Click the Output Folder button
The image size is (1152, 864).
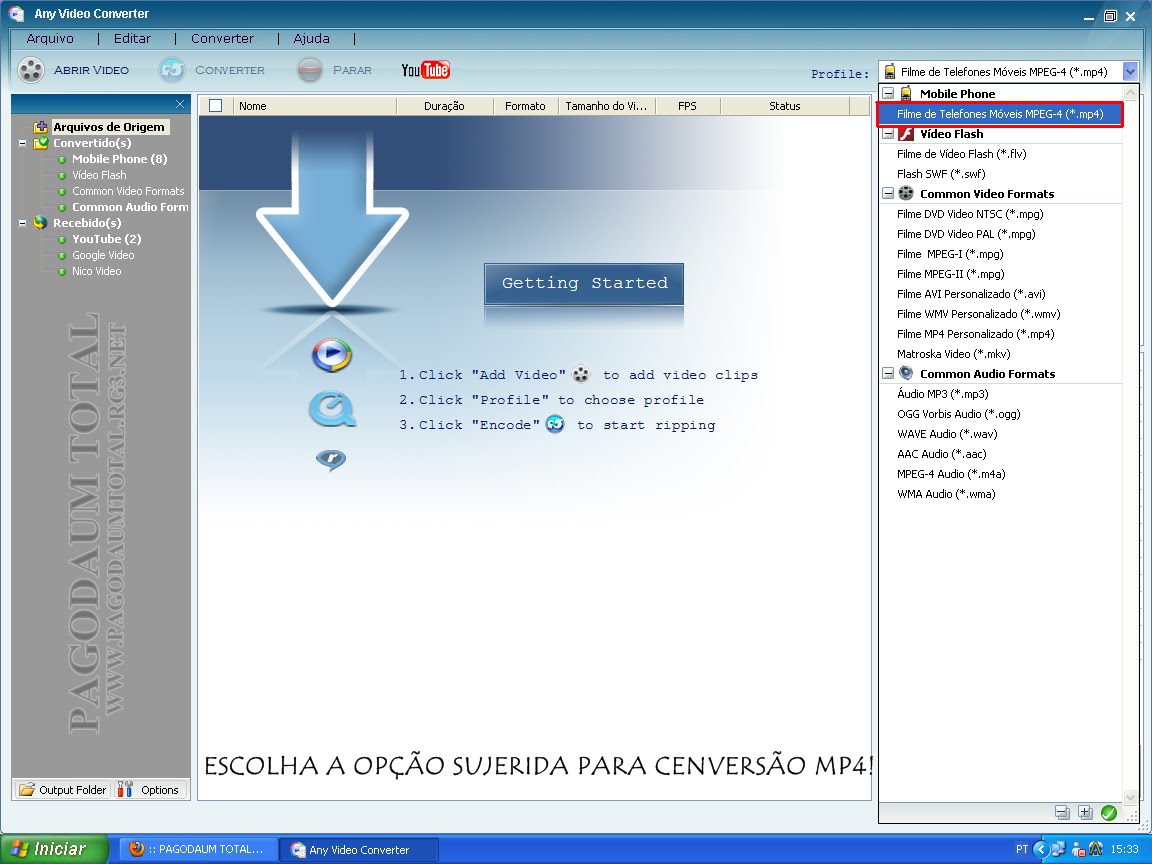(x=63, y=790)
